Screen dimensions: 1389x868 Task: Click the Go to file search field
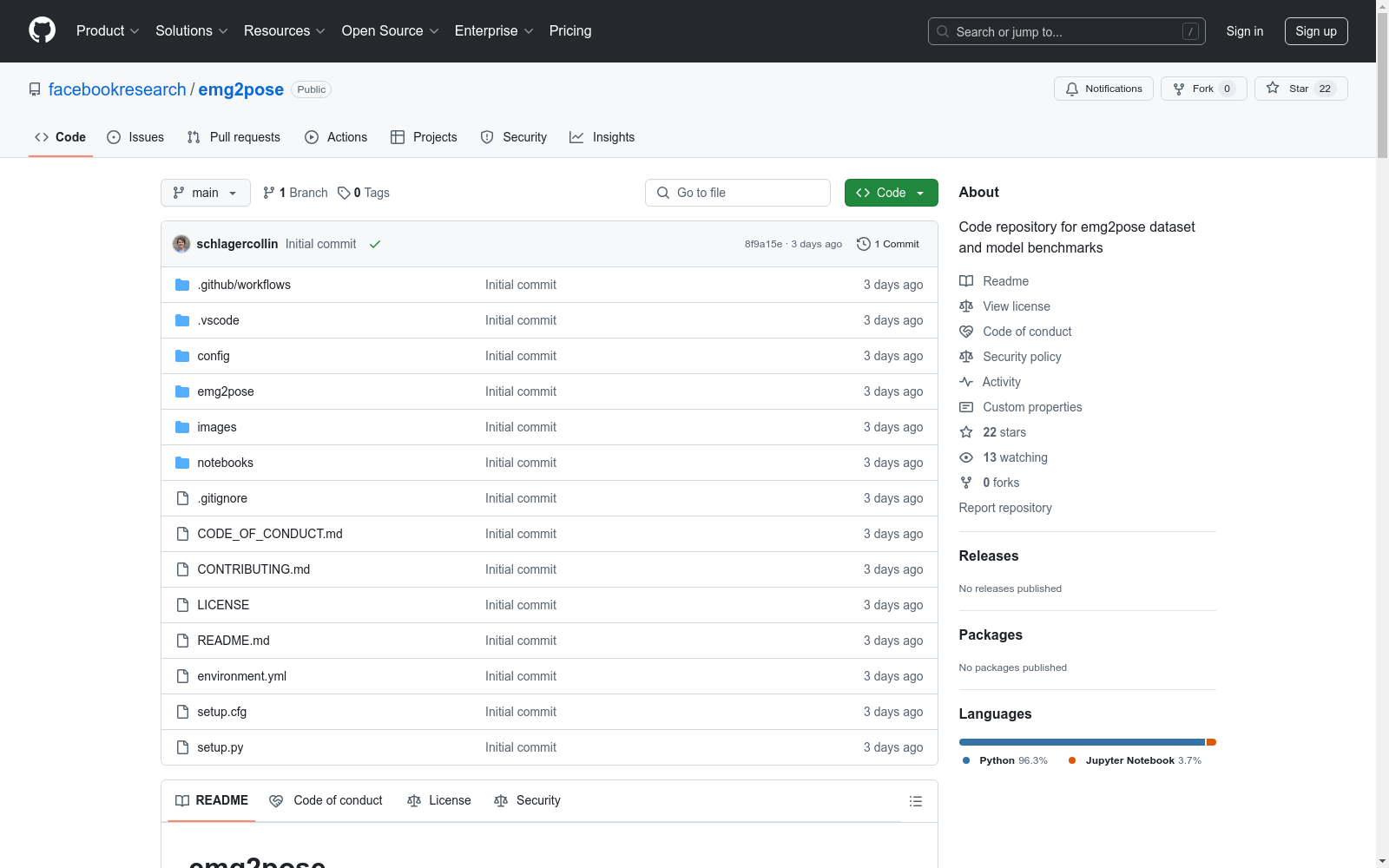[x=738, y=193]
